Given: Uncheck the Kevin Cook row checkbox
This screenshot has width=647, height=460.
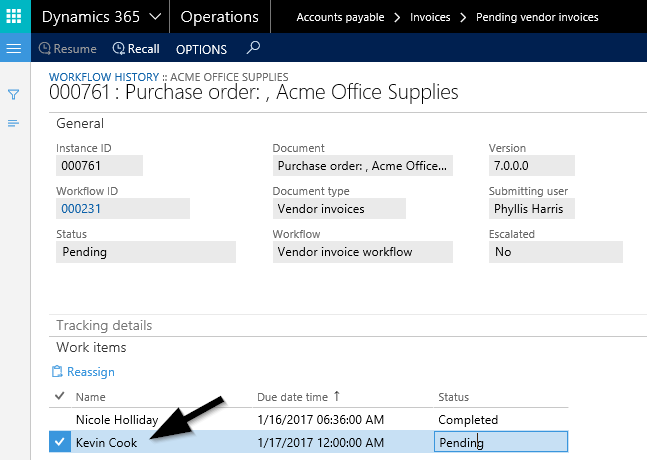Looking at the screenshot, I should click(x=60, y=442).
